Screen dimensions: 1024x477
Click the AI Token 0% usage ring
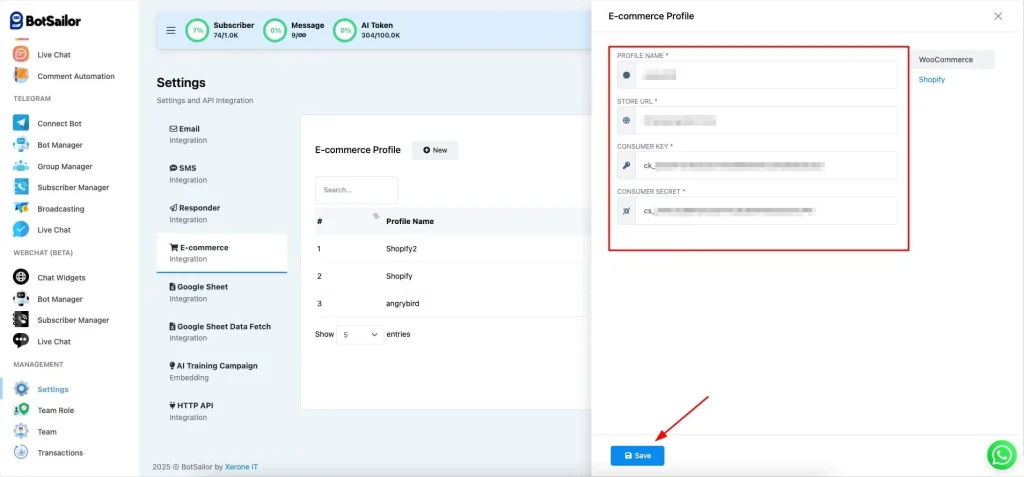(345, 30)
